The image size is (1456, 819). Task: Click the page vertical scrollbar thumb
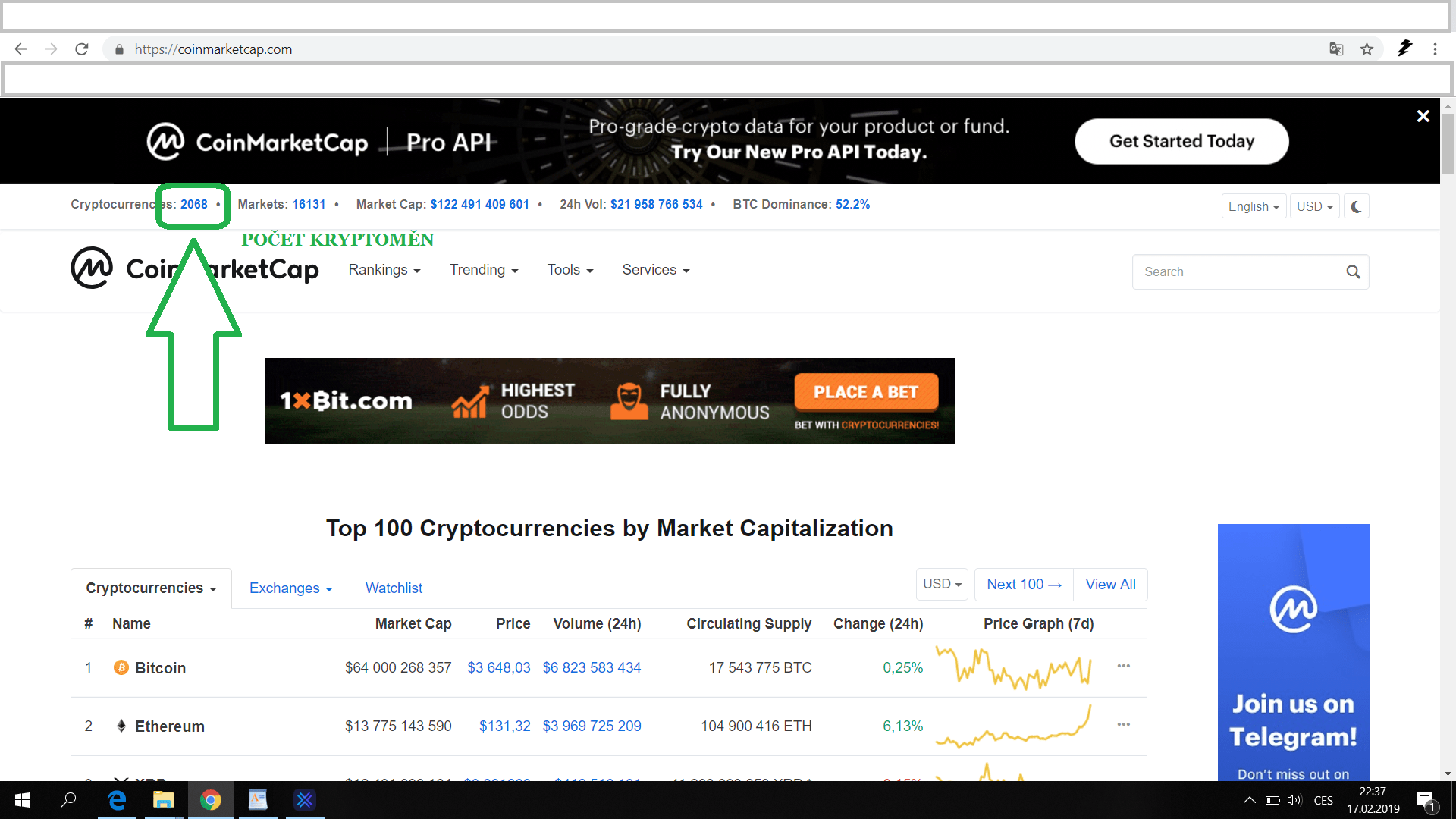tap(1448, 143)
